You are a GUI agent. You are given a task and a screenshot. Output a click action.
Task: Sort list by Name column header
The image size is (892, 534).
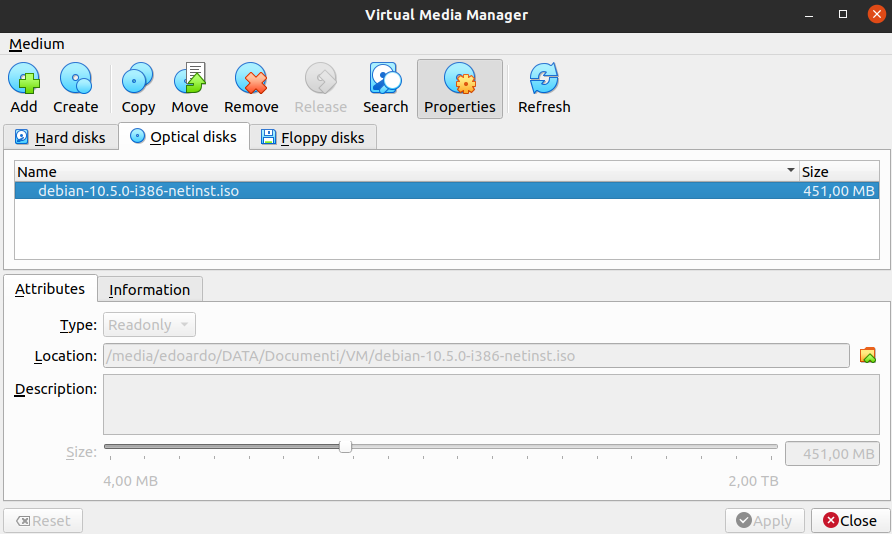406,172
